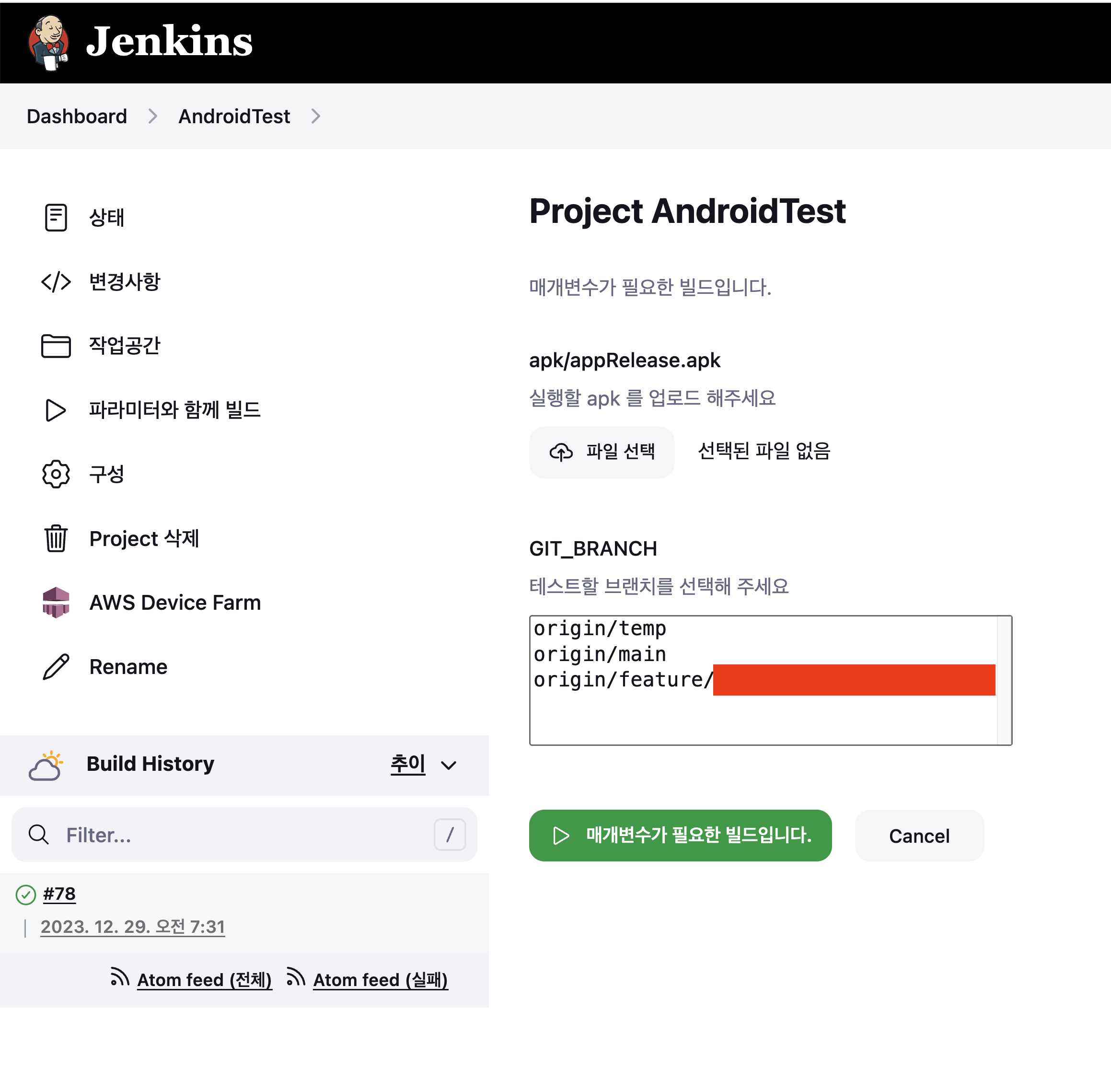Click the Cancel button

919,836
